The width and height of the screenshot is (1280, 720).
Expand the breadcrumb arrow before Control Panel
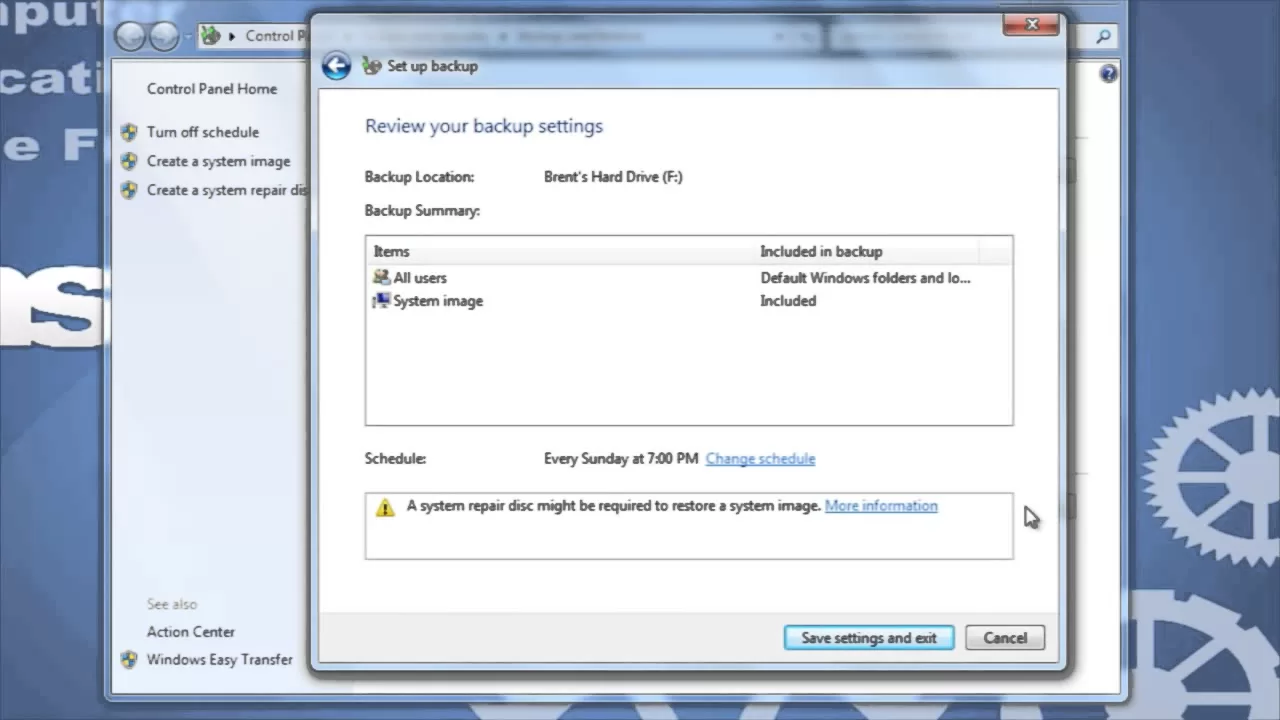[x=233, y=36]
